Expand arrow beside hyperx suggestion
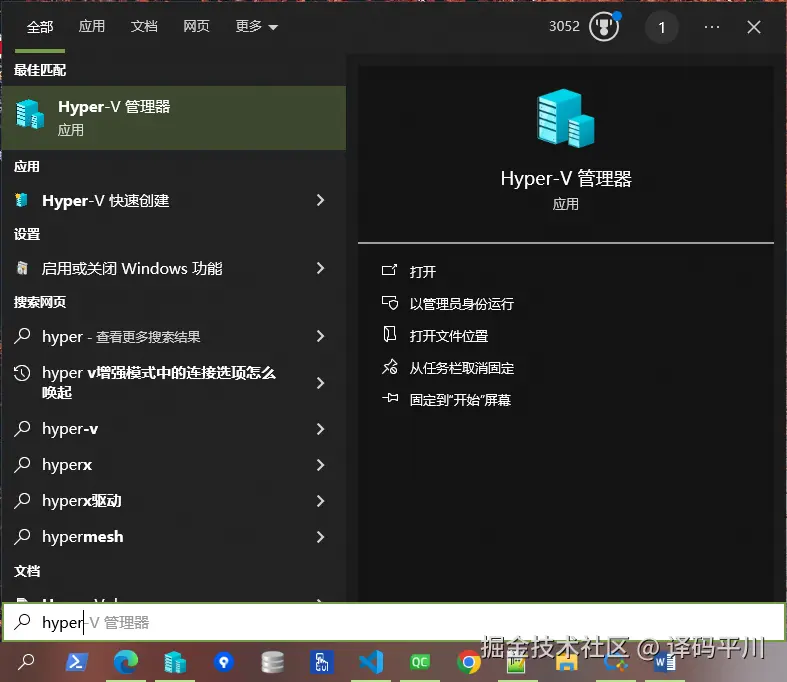787x682 pixels. [x=321, y=465]
